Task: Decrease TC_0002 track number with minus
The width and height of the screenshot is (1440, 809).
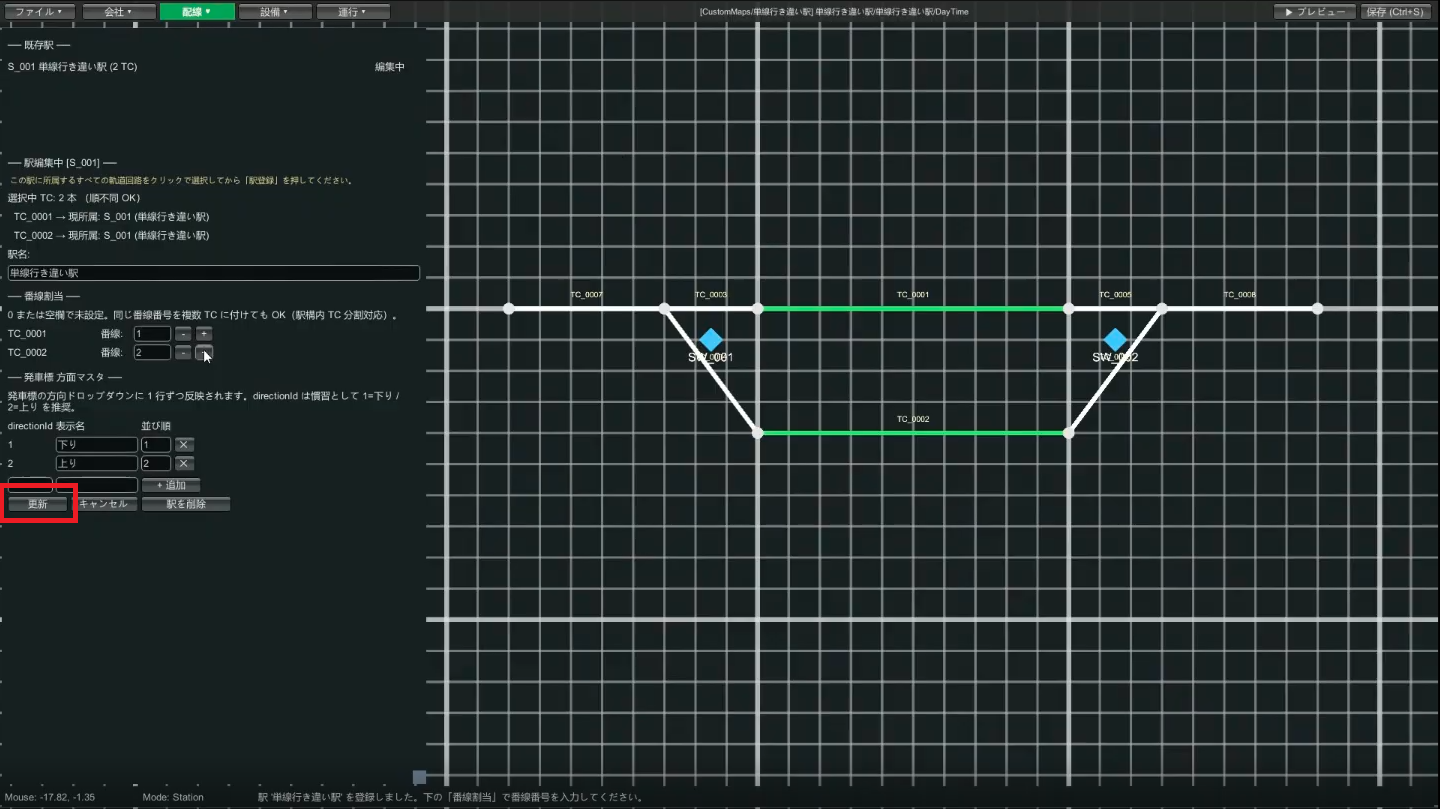Action: click(x=183, y=353)
